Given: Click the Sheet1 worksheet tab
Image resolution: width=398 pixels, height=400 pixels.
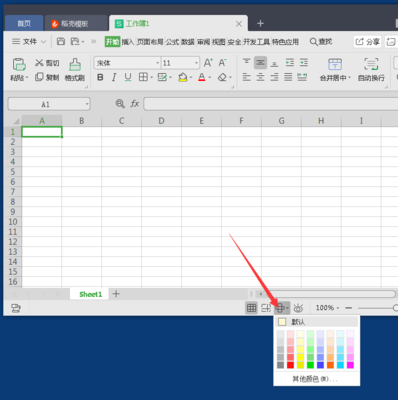Looking at the screenshot, I should (x=90, y=294).
